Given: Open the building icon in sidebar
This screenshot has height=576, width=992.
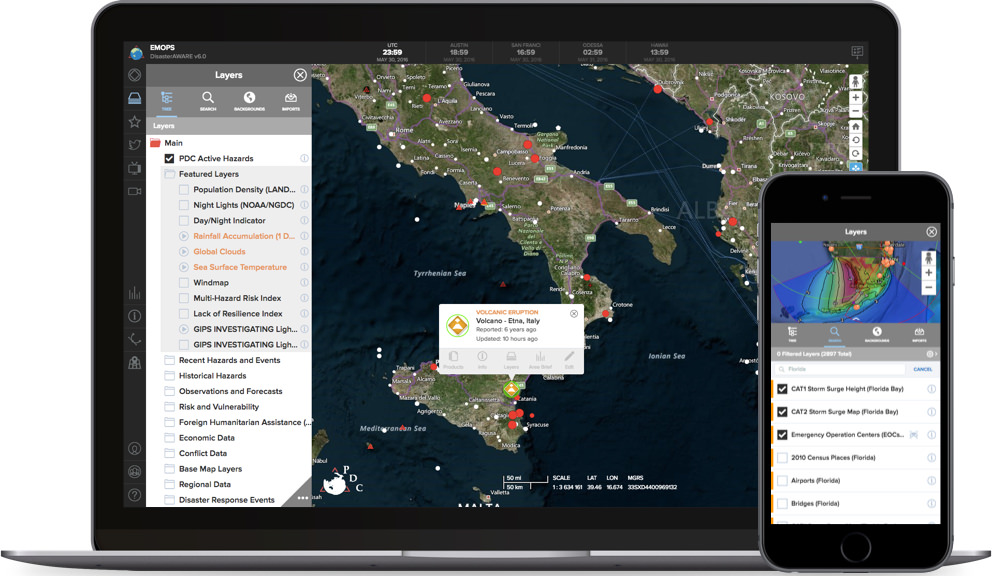Looking at the screenshot, I should pos(135,363).
